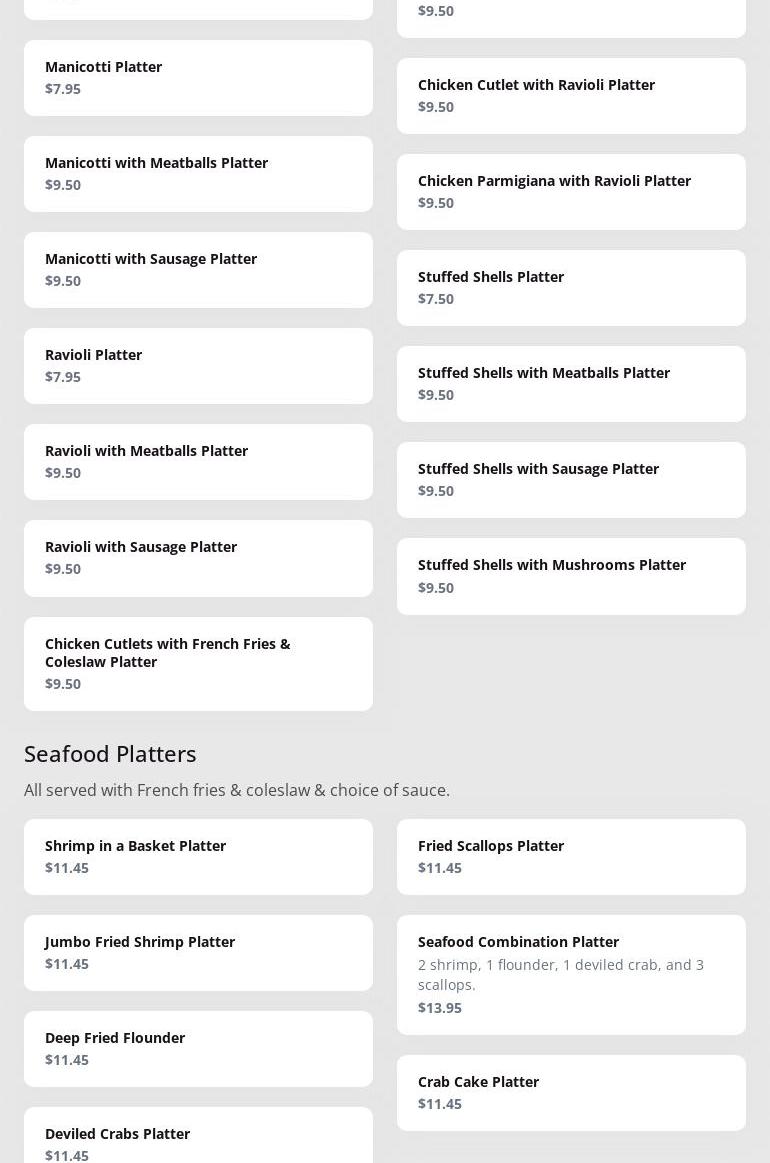Pick Stuffed Shells with Sausage Platter
Screen dimensions: 770x1163
571,480
